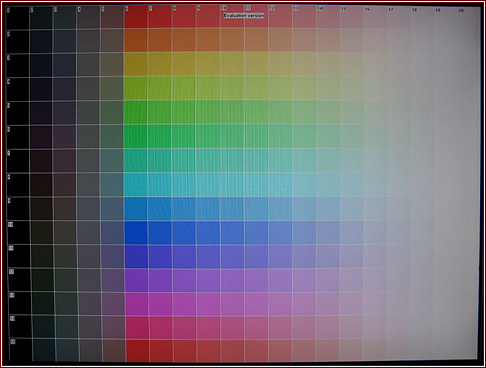Screen dimensions: 486x368
Task: Choose the near-white swatch in column 20, row 1
Action: pos(469,18)
